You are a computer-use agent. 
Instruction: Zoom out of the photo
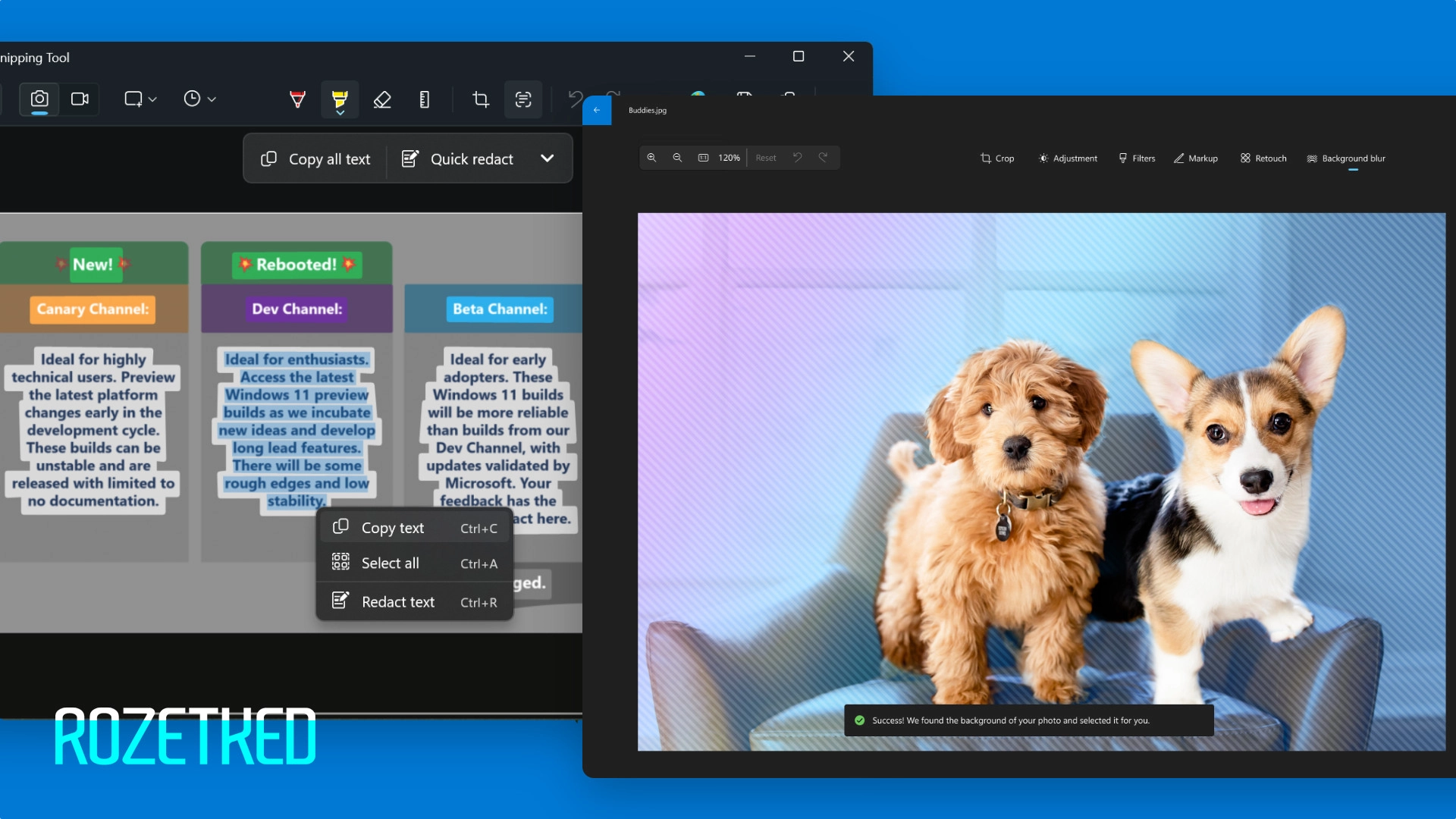point(677,158)
